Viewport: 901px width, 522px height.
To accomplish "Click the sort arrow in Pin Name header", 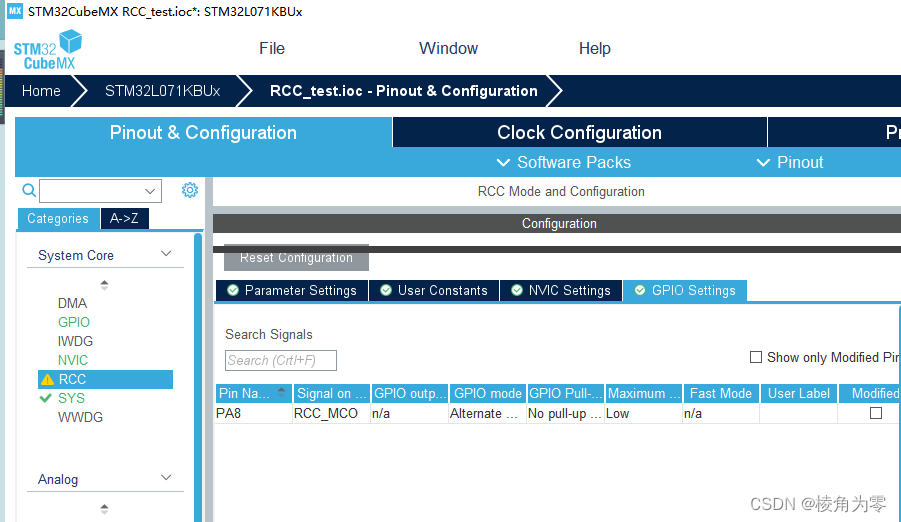I will coord(281,392).
